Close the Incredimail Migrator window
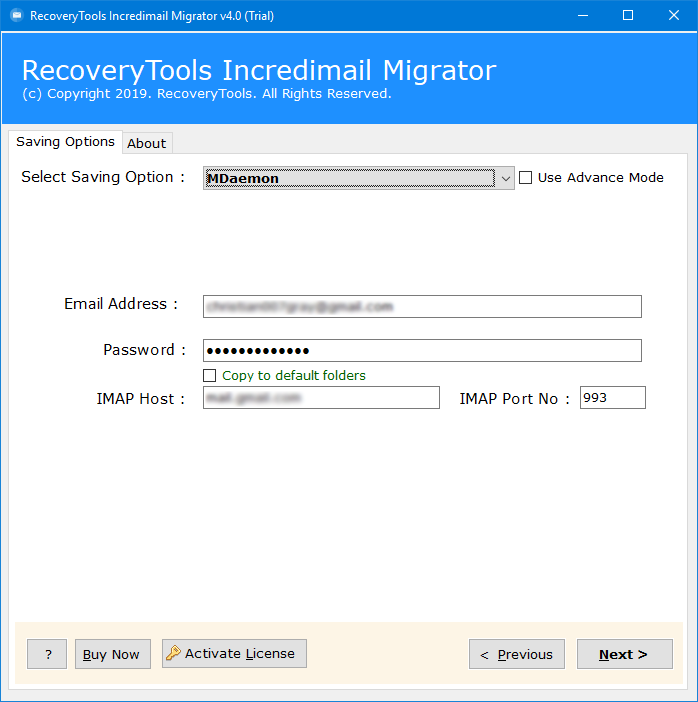Screen dimensions: 698x702 point(674,15)
